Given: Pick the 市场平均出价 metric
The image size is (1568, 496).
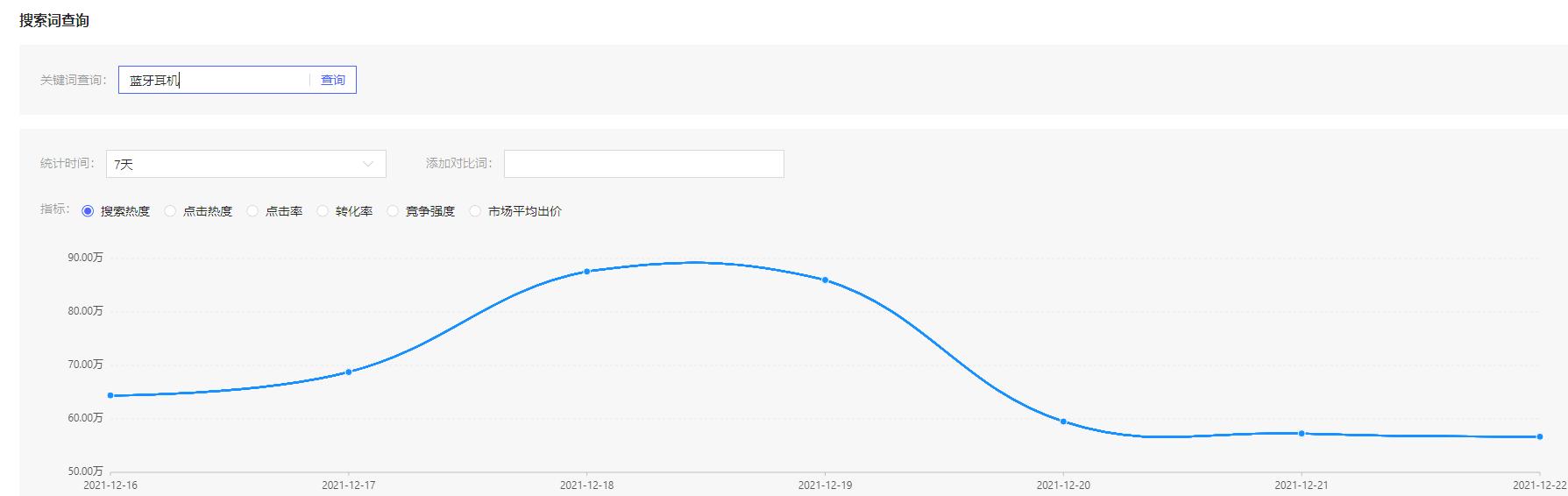Looking at the screenshot, I should 476,211.
